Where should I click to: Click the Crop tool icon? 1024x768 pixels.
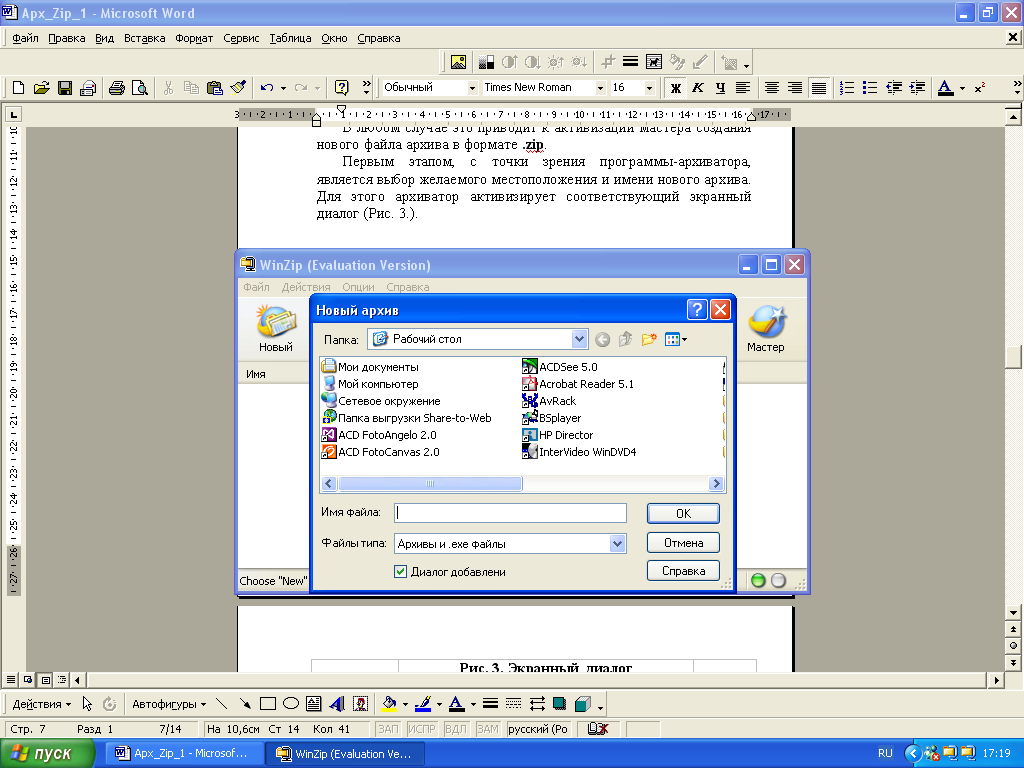(608, 62)
